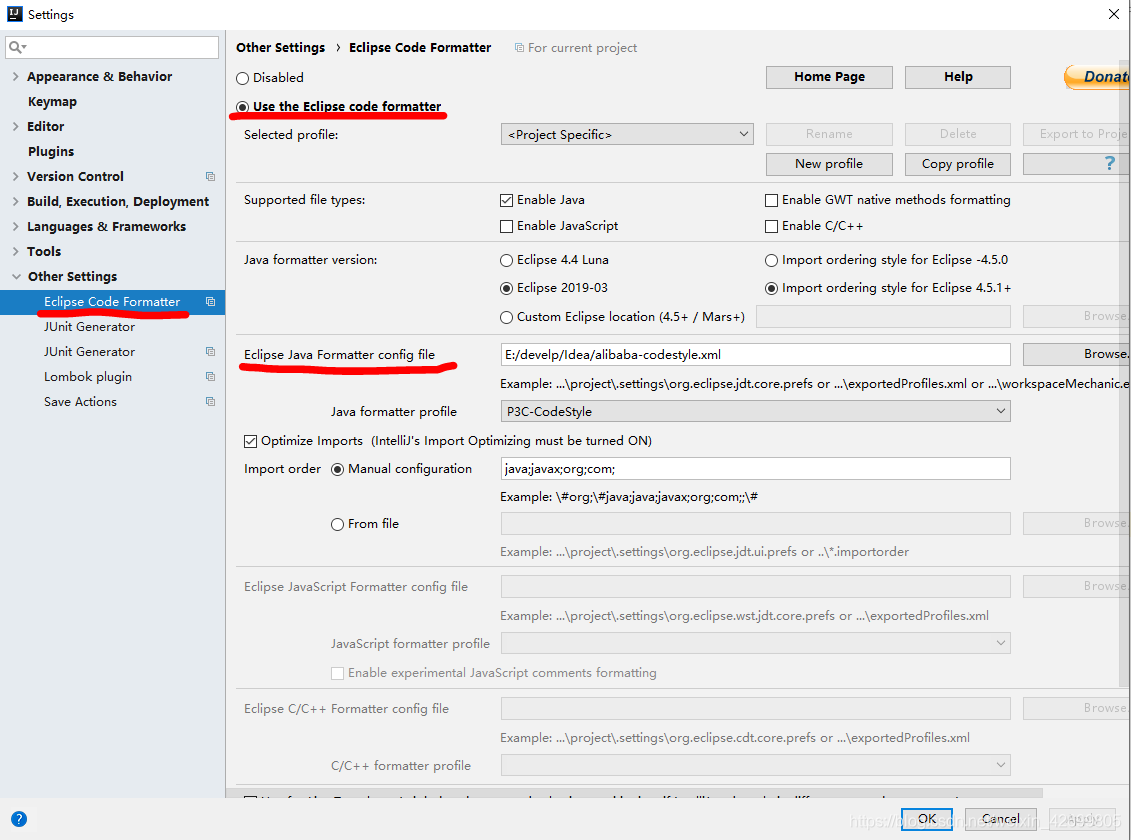Select Use the Eclipse code formatter

point(243,107)
